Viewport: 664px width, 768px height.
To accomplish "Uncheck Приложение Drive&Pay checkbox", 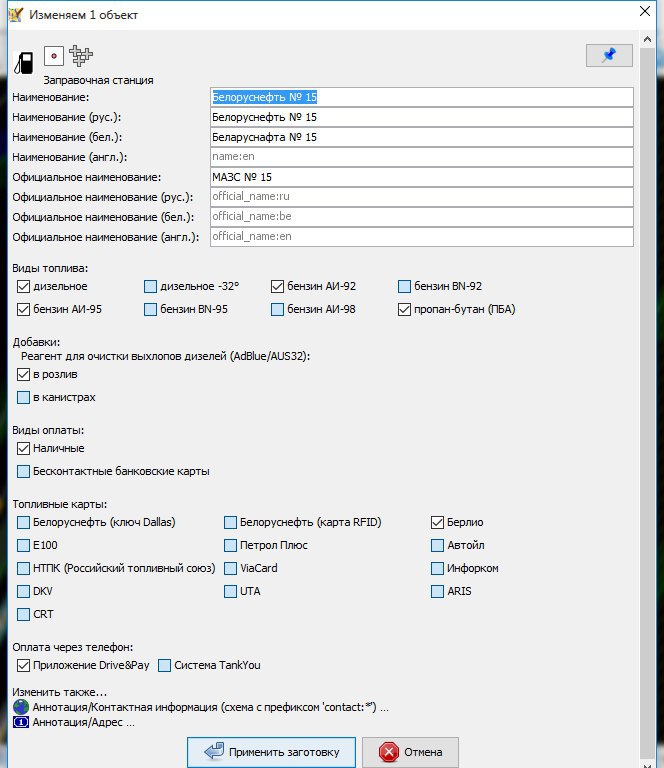I will (24, 665).
